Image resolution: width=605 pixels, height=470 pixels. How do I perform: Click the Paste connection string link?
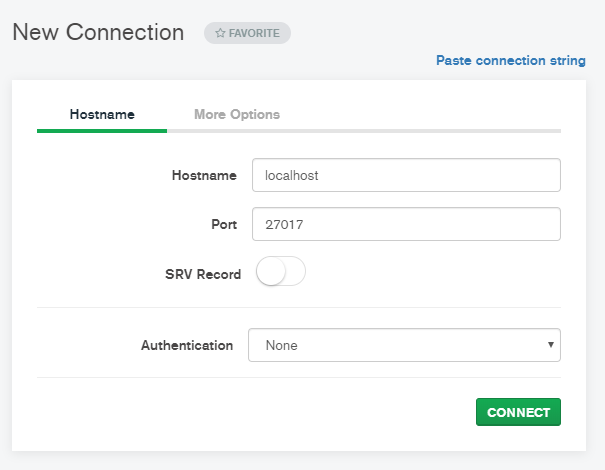pyautogui.click(x=510, y=60)
